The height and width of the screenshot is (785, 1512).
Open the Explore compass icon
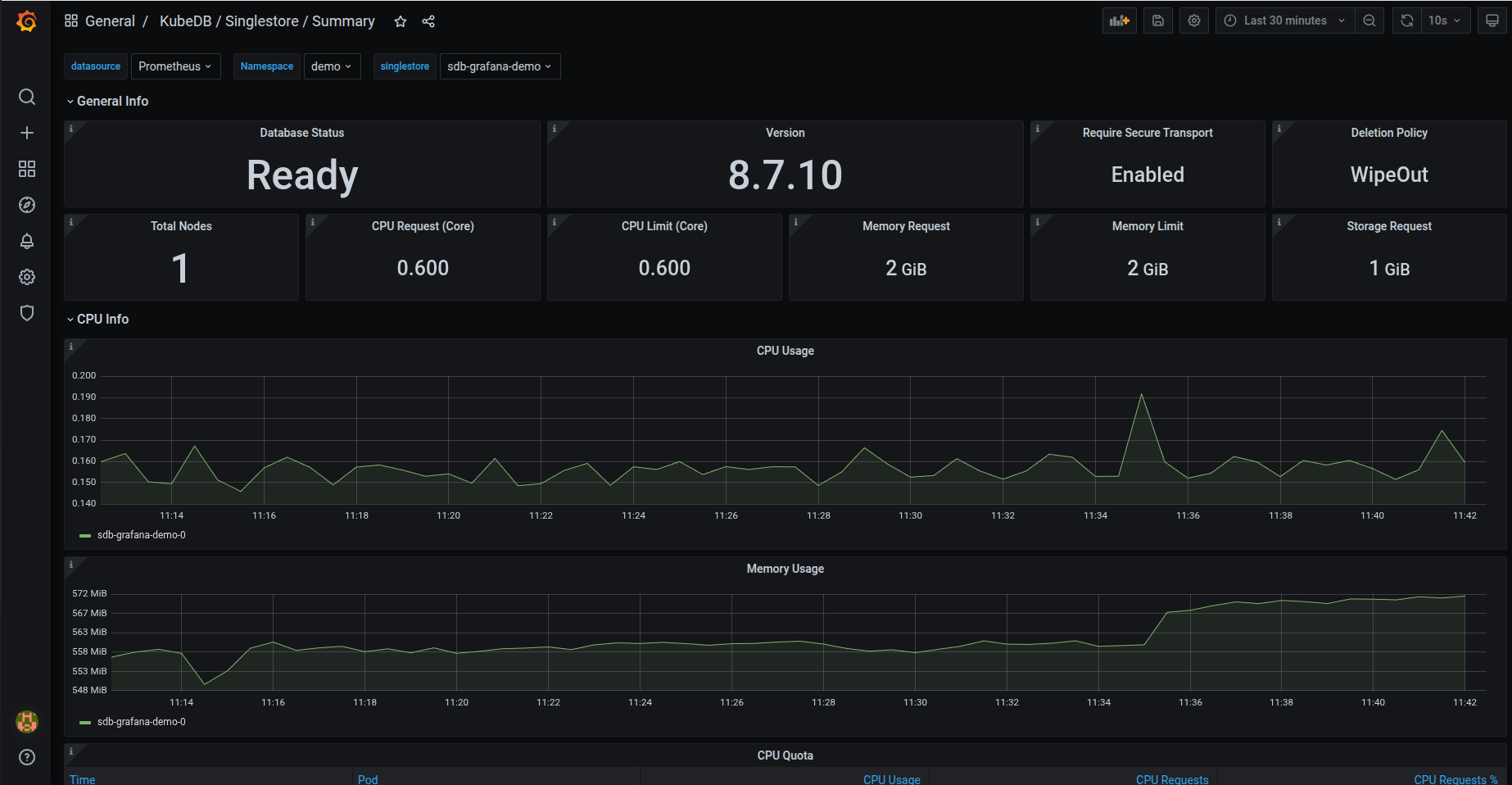click(27, 205)
